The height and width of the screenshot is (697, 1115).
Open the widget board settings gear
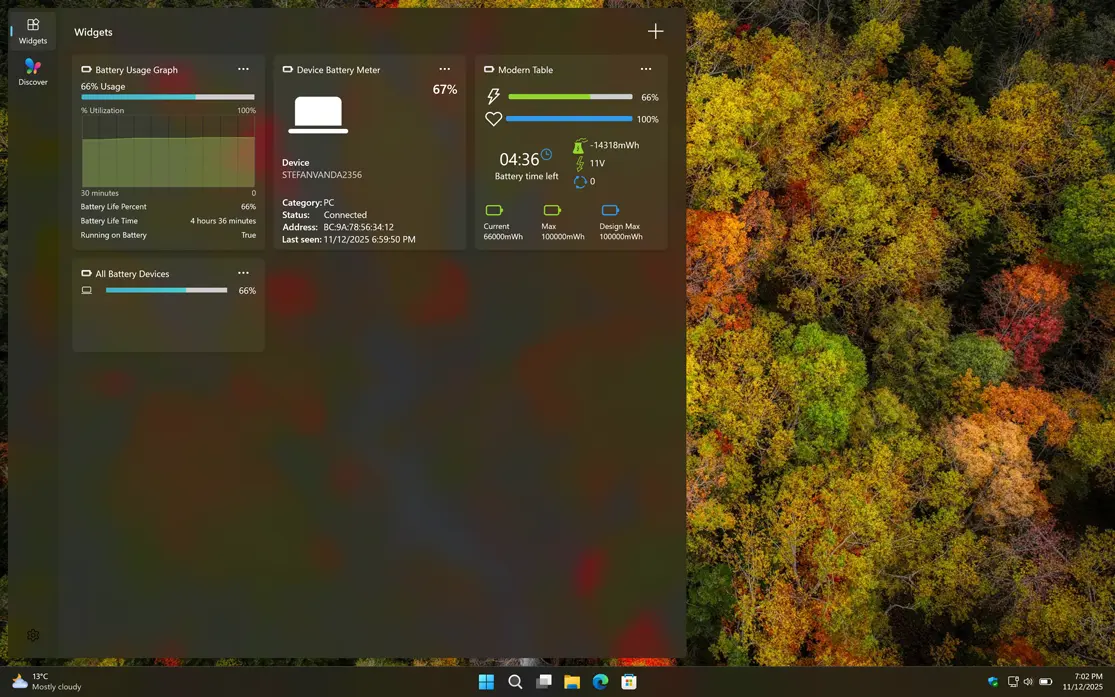tap(33, 635)
